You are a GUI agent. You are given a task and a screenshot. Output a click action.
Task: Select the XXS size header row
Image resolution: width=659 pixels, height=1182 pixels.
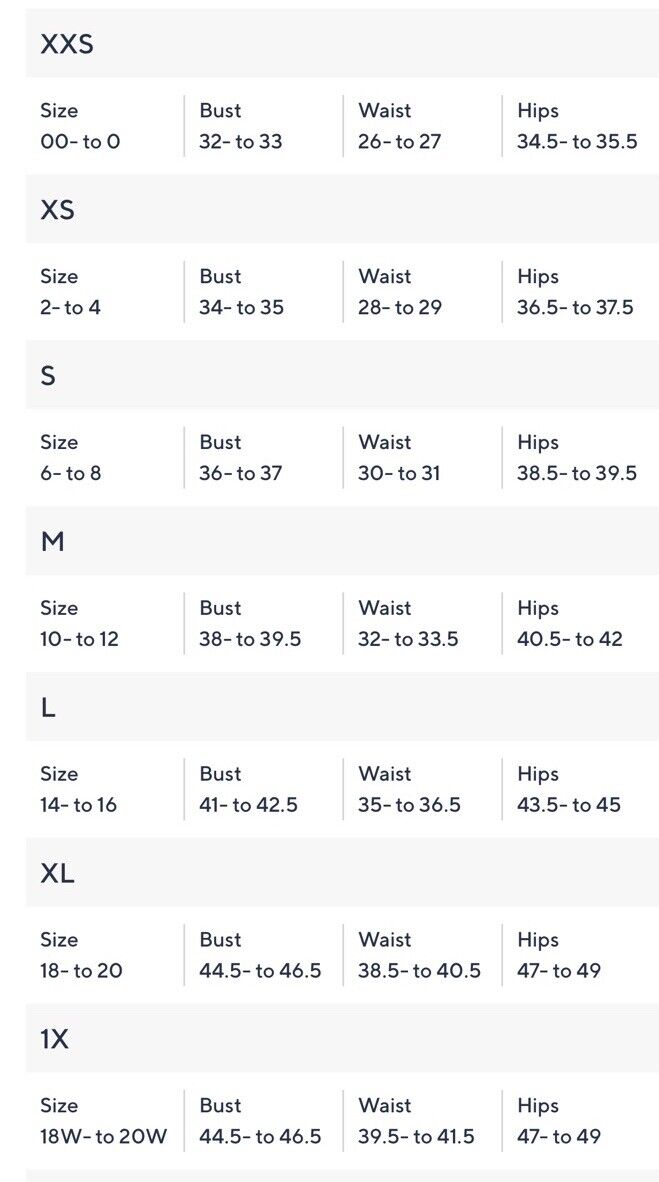pyautogui.click(x=342, y=43)
